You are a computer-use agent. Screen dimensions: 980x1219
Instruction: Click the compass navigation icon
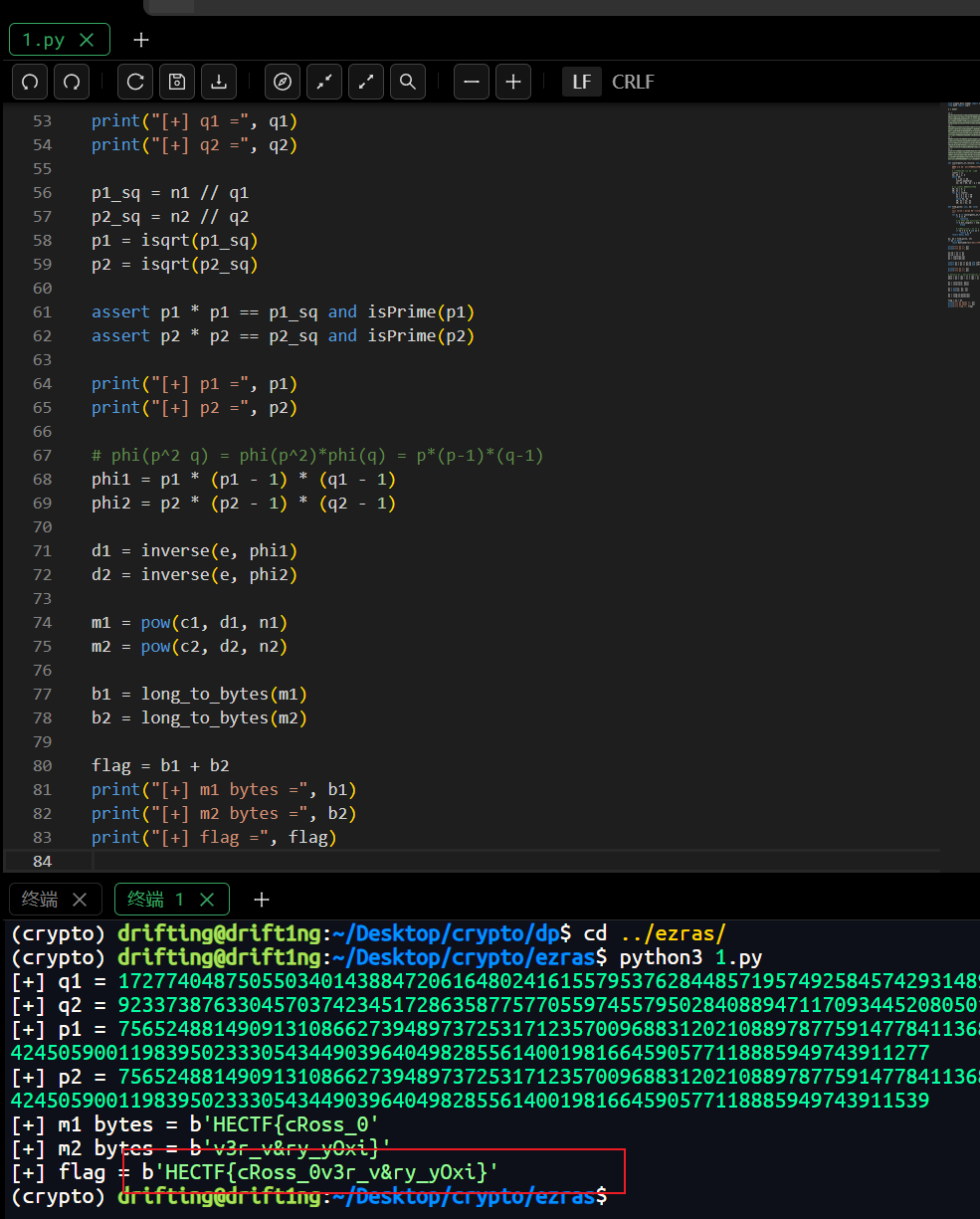282,82
